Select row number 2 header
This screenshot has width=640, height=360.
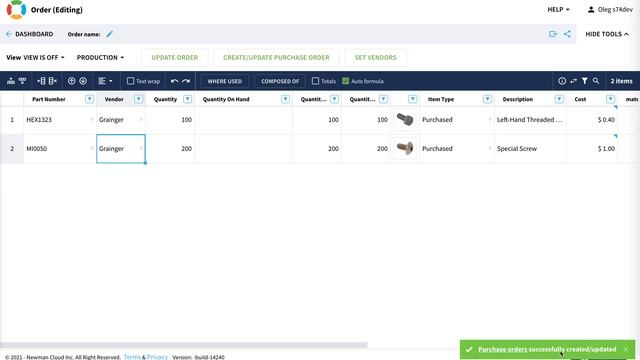(12, 149)
